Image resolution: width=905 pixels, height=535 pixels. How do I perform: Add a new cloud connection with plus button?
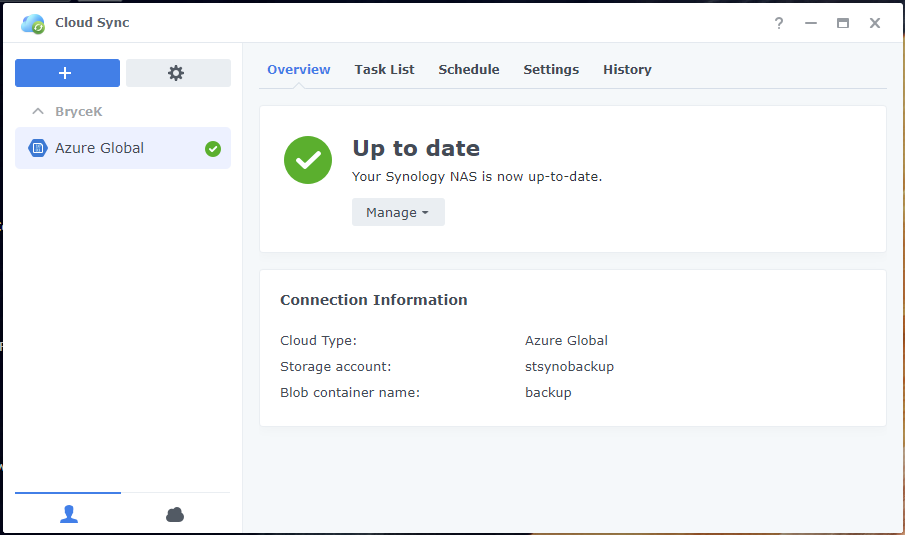[x=67, y=73]
